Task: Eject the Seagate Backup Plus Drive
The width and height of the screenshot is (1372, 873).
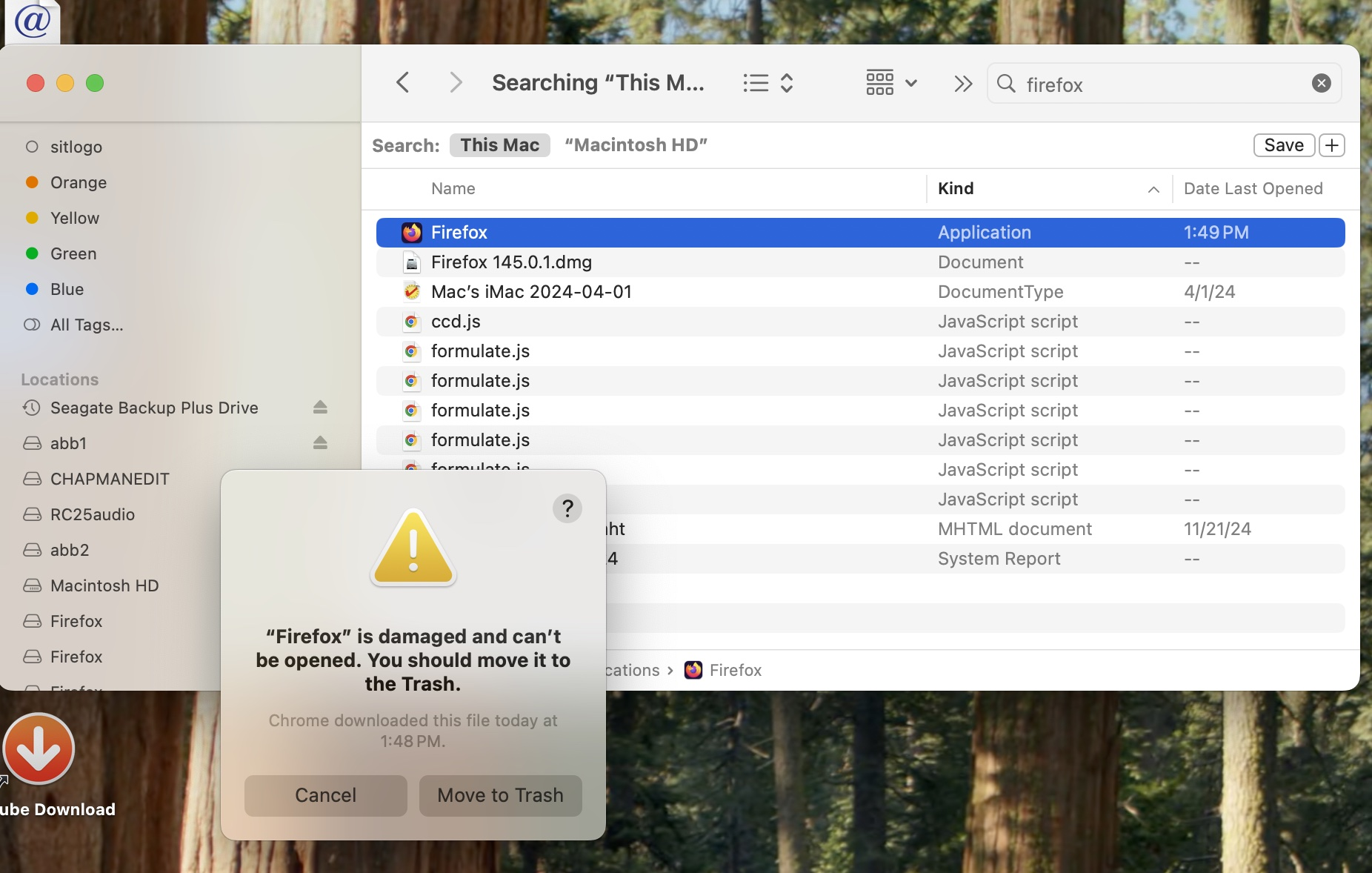Action: [320, 408]
